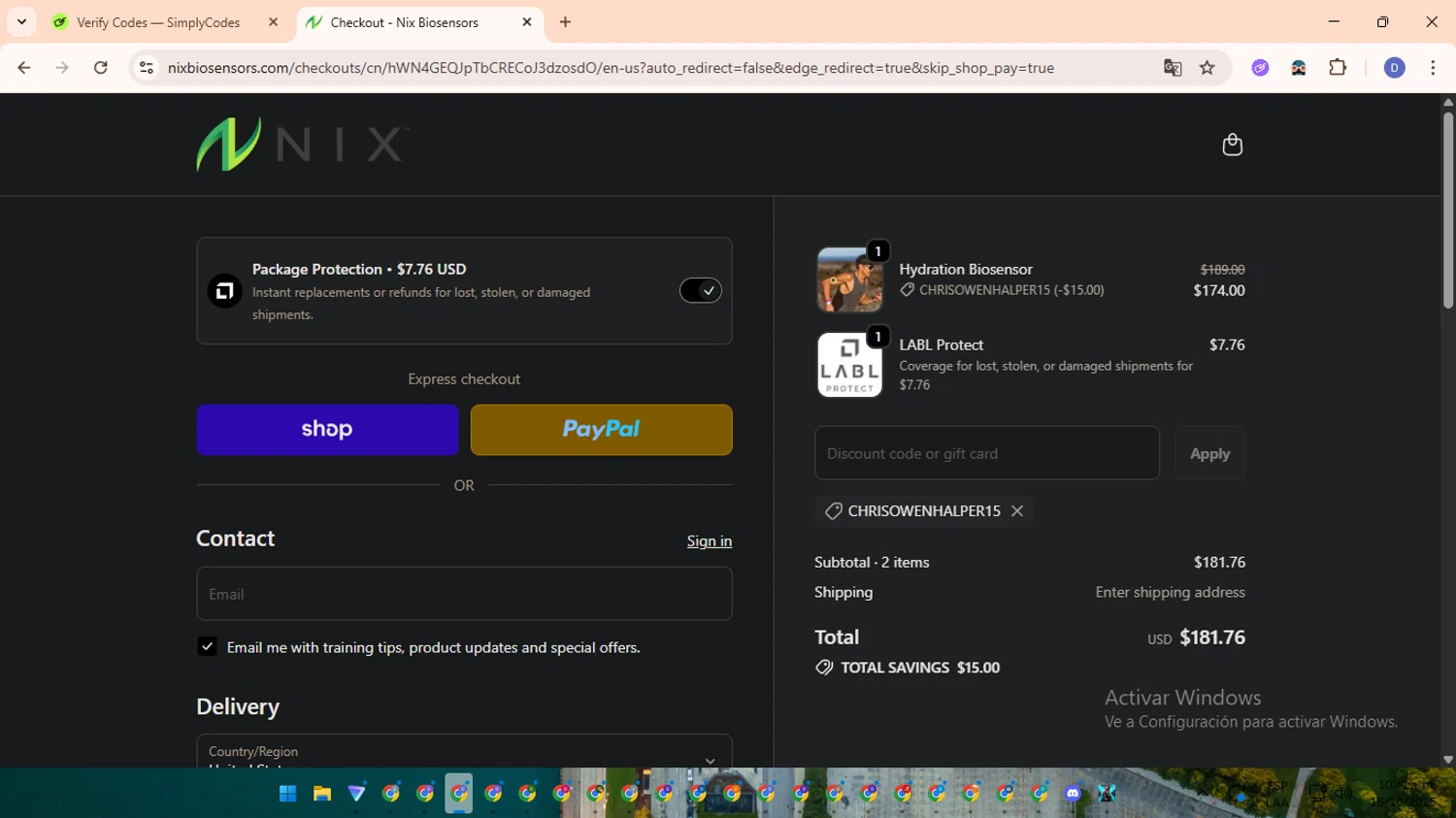Switch to the Verify Codes — SimplyCodes tab
This screenshot has height=818, width=1456.
[x=158, y=22]
